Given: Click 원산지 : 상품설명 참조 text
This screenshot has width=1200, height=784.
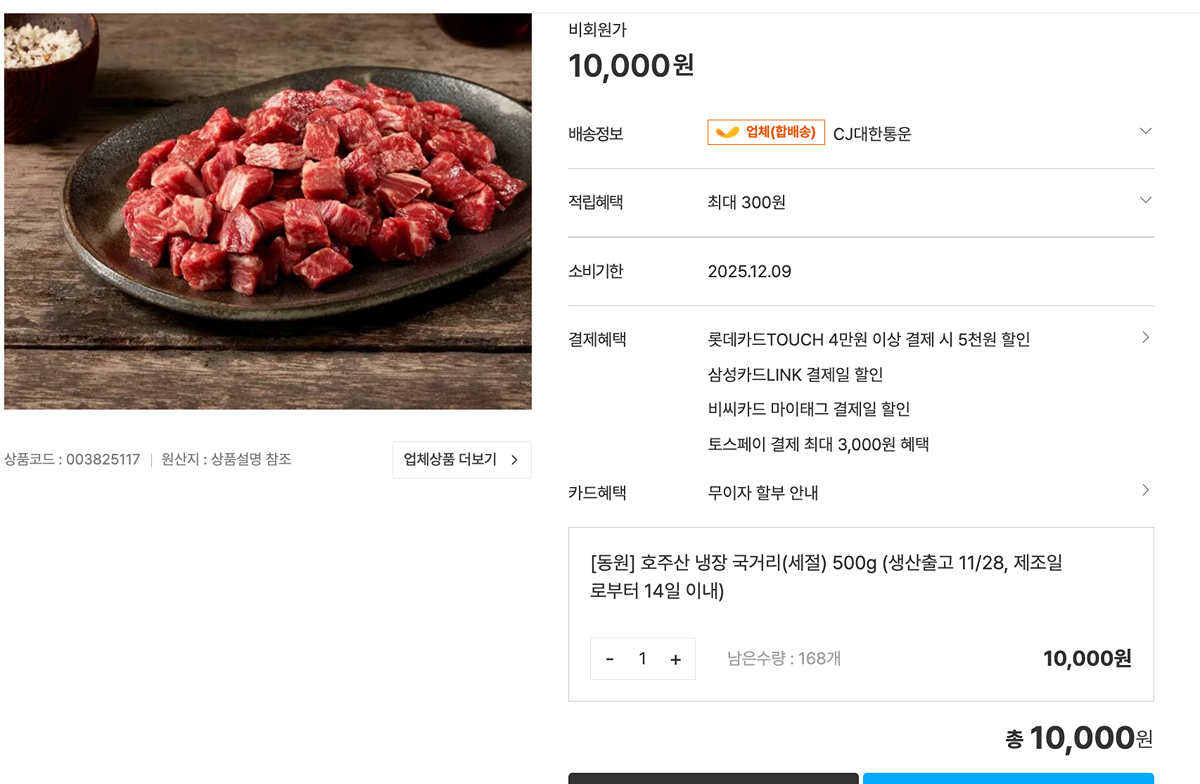Looking at the screenshot, I should click(226, 460).
